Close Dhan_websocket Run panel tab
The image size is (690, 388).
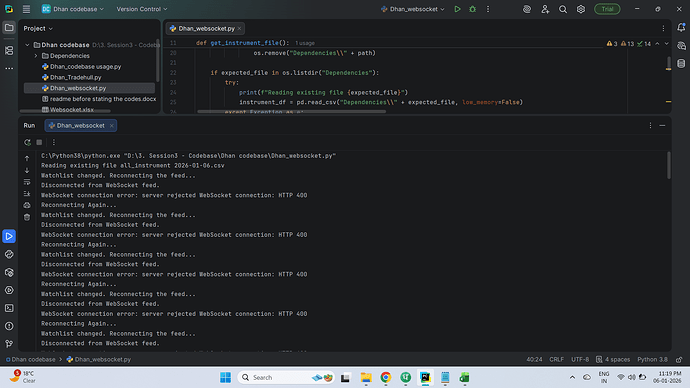(112, 125)
